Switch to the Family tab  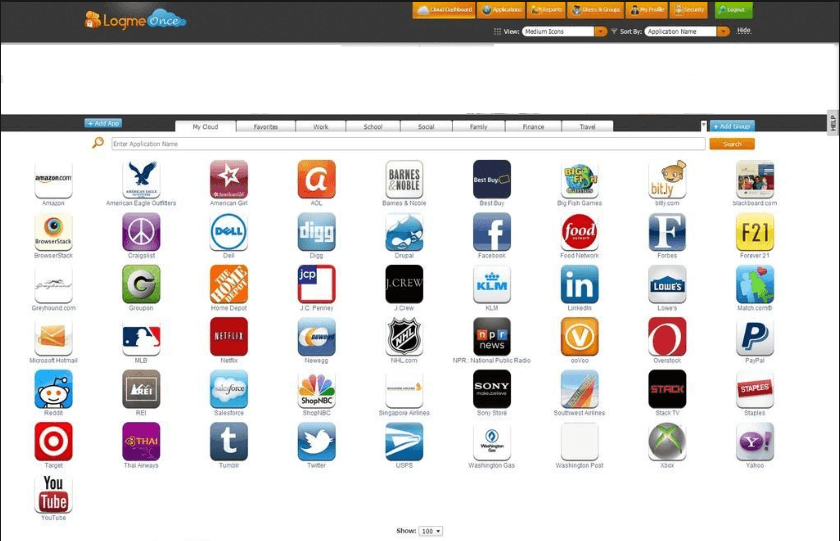[x=478, y=127]
